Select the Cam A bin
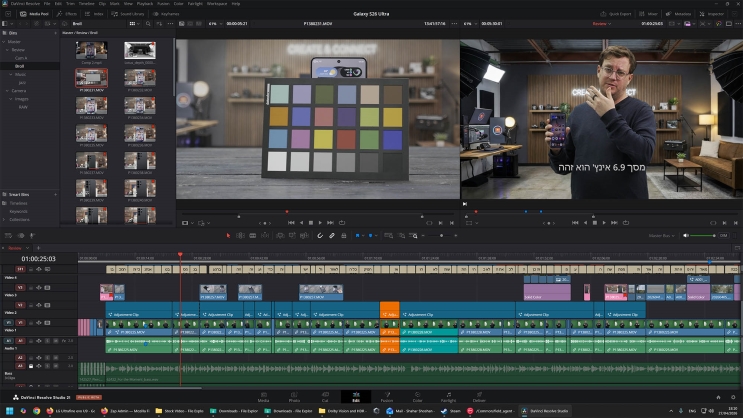The height and width of the screenshot is (418, 743). 21,58
